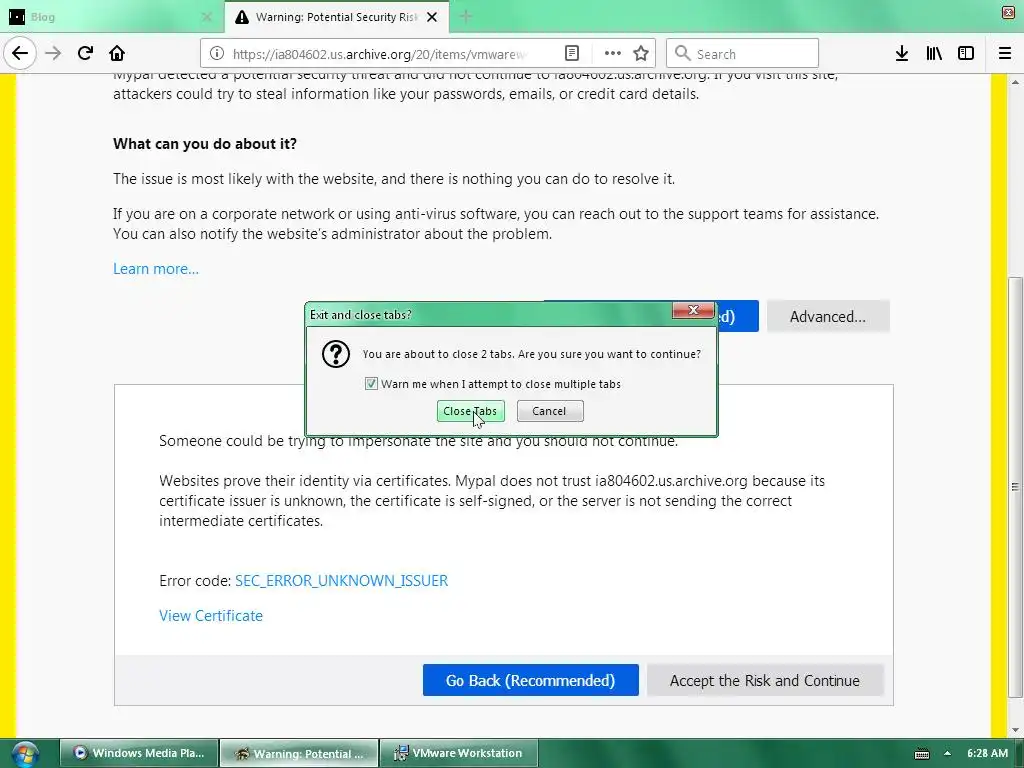This screenshot has width=1024, height=768.
Task: Open the Downloads arrow icon
Action: pos(902,54)
